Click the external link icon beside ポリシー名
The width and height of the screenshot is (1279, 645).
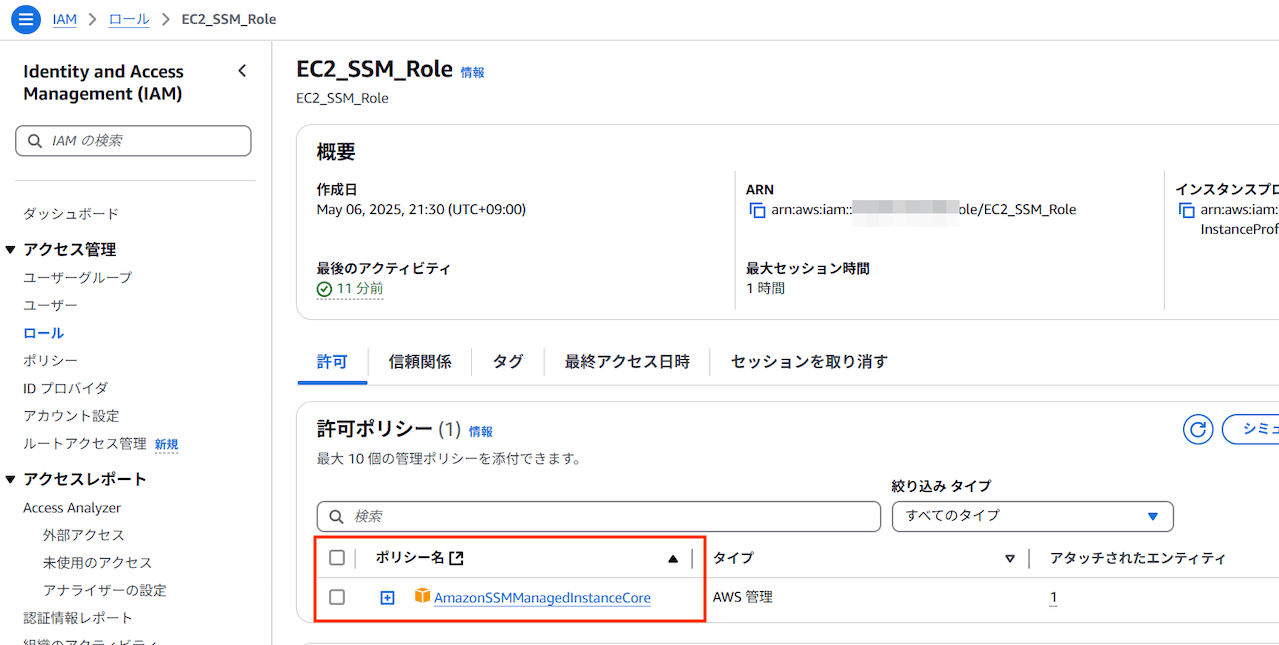(x=456, y=558)
